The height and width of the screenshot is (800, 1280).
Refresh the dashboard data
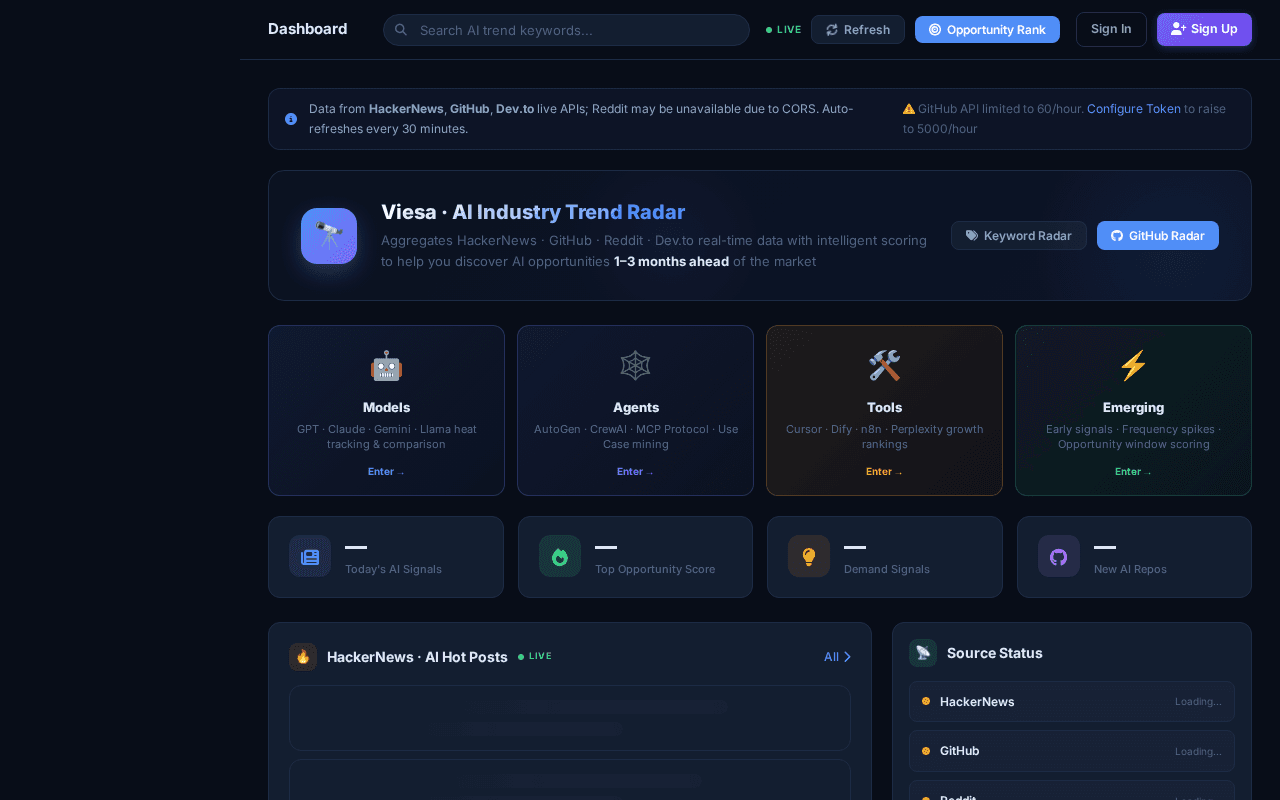[858, 30]
